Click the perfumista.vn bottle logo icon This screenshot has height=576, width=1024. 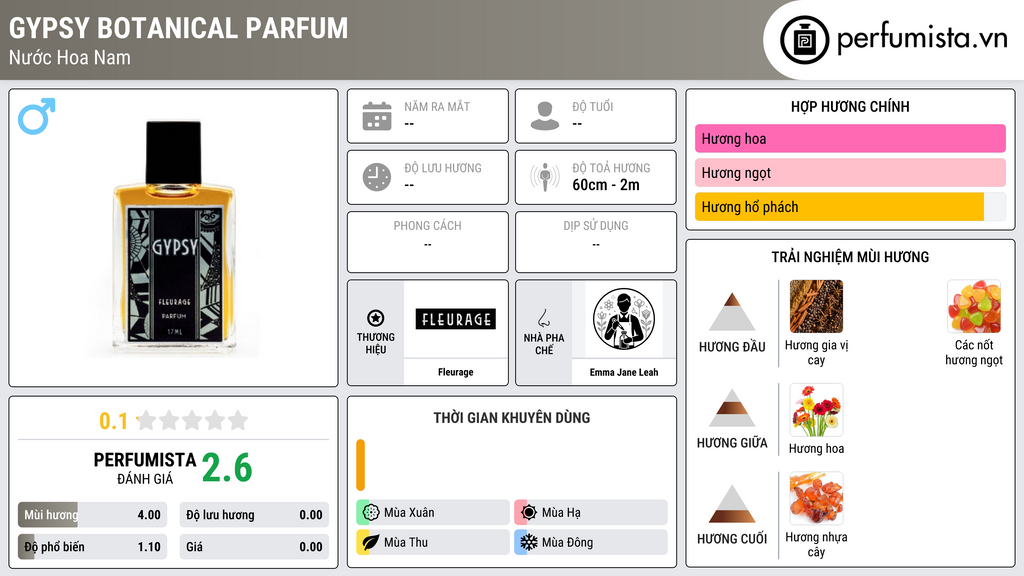tap(804, 40)
